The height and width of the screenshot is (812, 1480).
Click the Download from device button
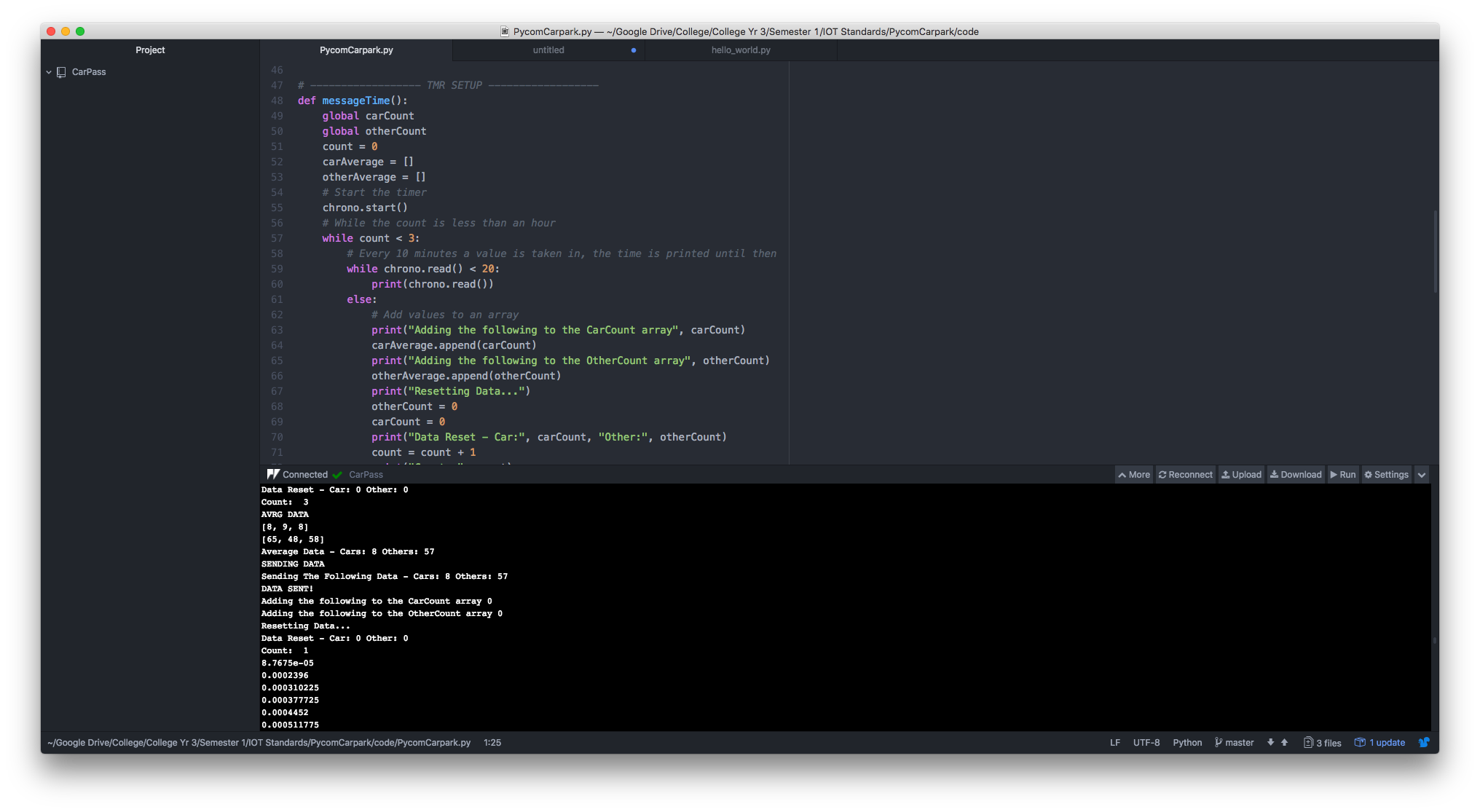1296,474
